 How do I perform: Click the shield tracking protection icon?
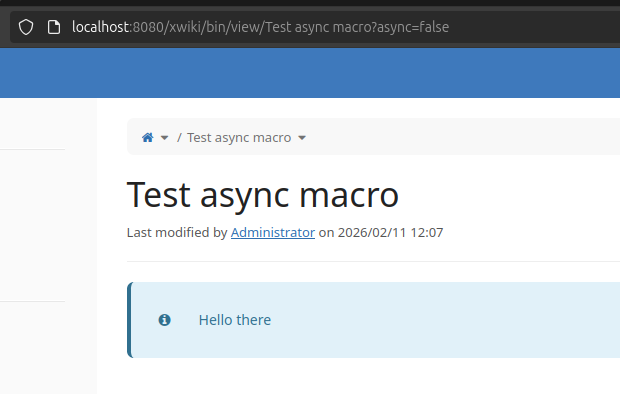coord(26,27)
